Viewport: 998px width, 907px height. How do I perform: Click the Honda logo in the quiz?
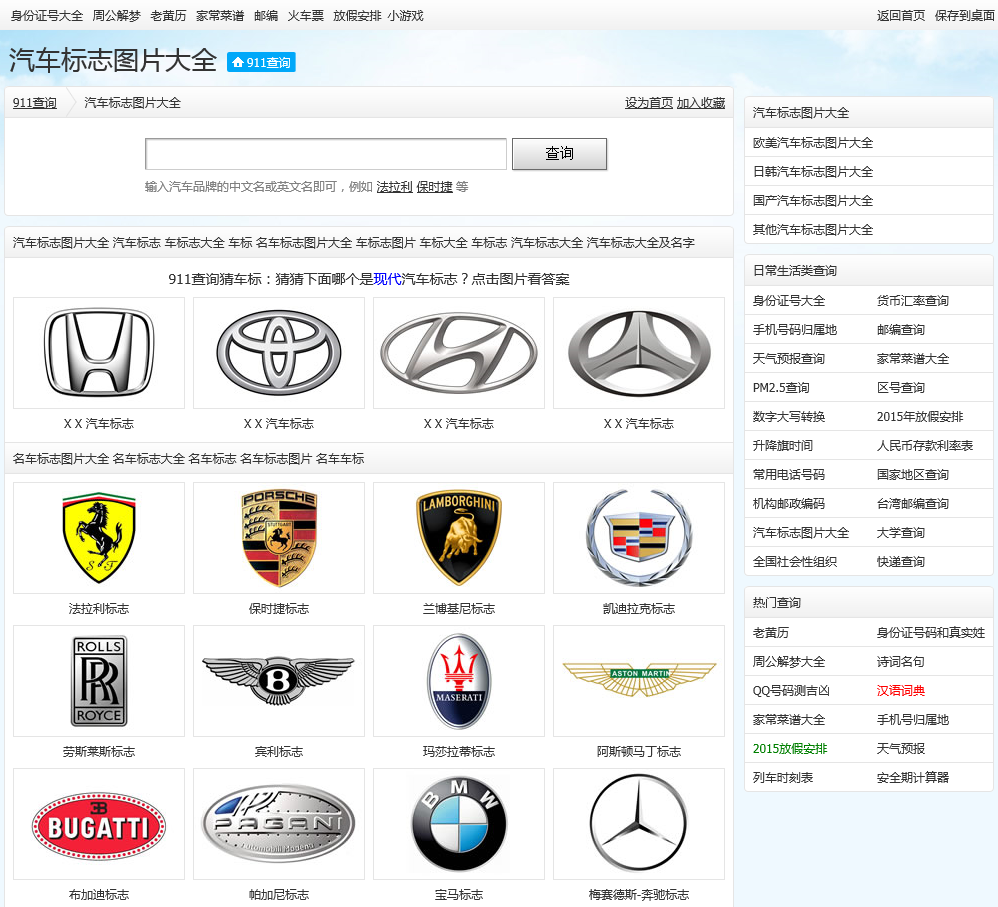[99, 353]
